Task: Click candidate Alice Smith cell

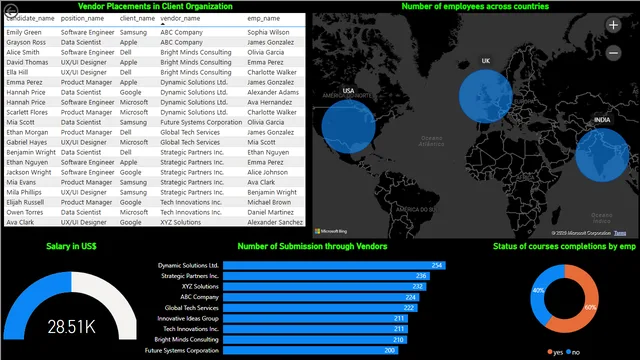Action: (23, 52)
